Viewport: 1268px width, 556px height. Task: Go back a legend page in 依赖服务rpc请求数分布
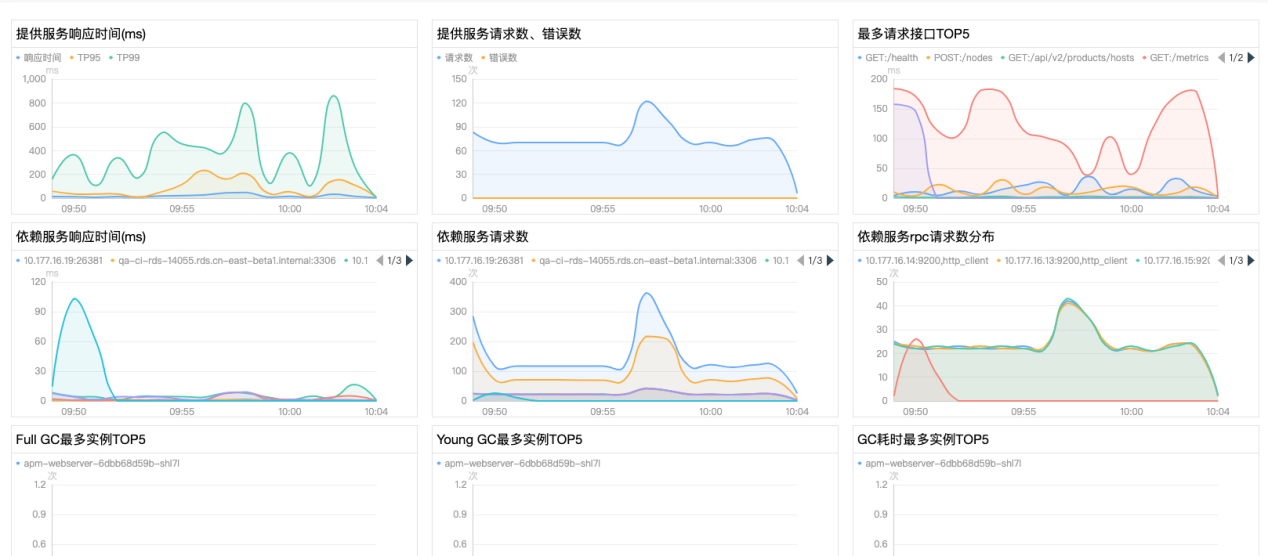point(1221,261)
